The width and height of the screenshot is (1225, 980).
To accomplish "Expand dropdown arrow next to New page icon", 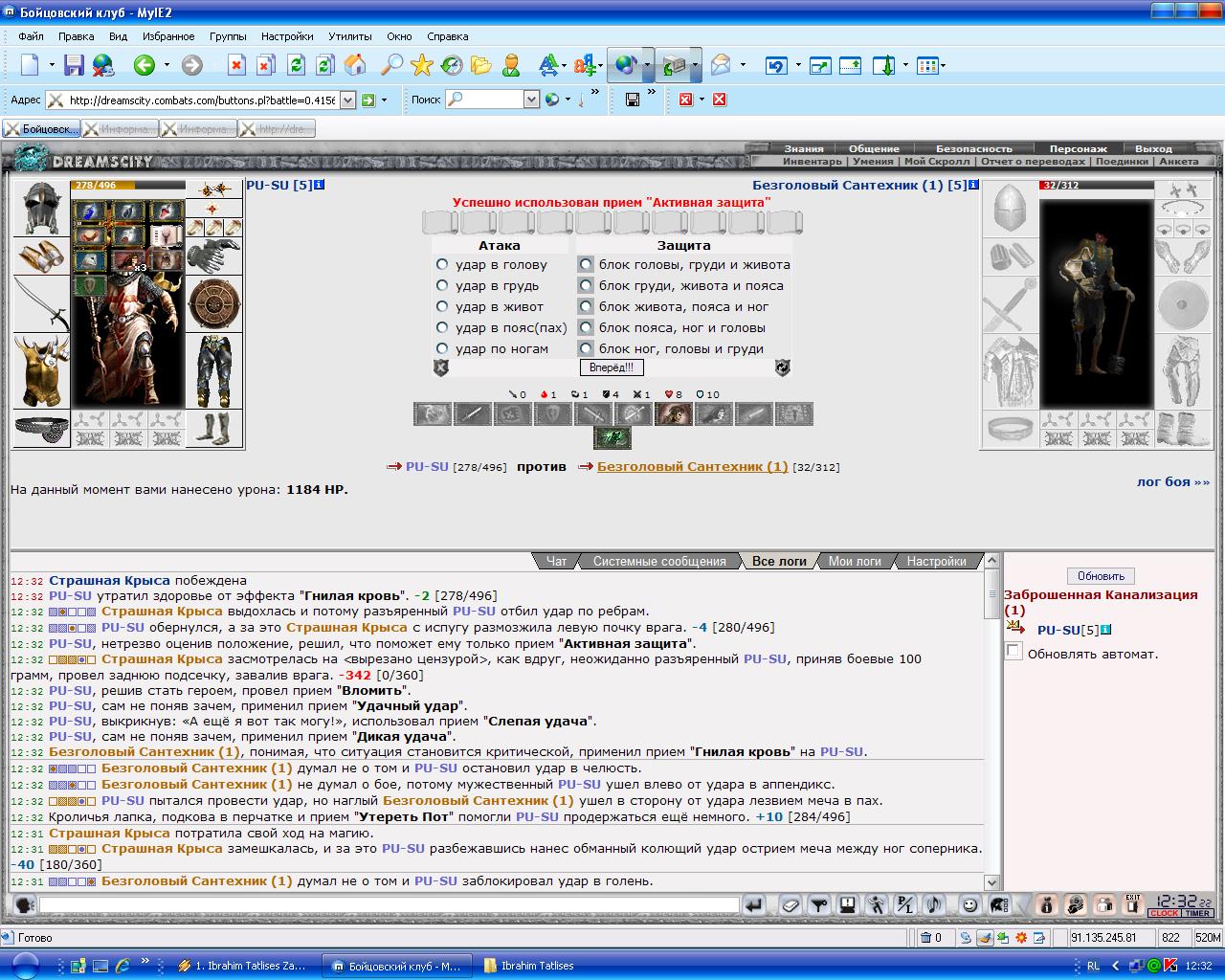I will (52, 65).
